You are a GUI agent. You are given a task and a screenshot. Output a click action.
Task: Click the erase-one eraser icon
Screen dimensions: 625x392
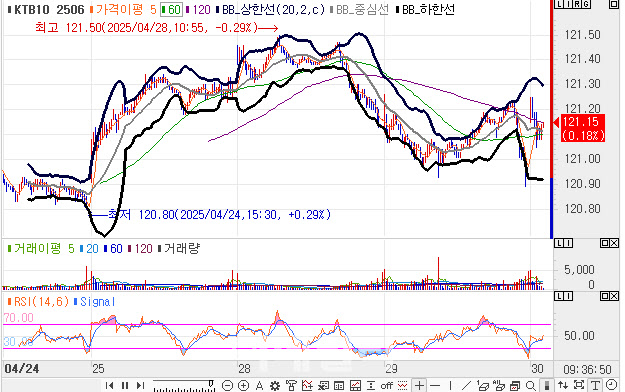coord(483,386)
